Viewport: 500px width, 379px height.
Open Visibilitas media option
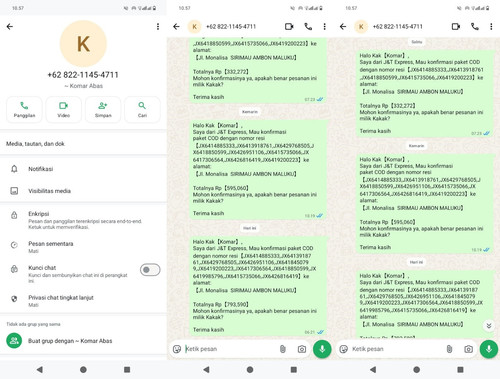[83, 191]
